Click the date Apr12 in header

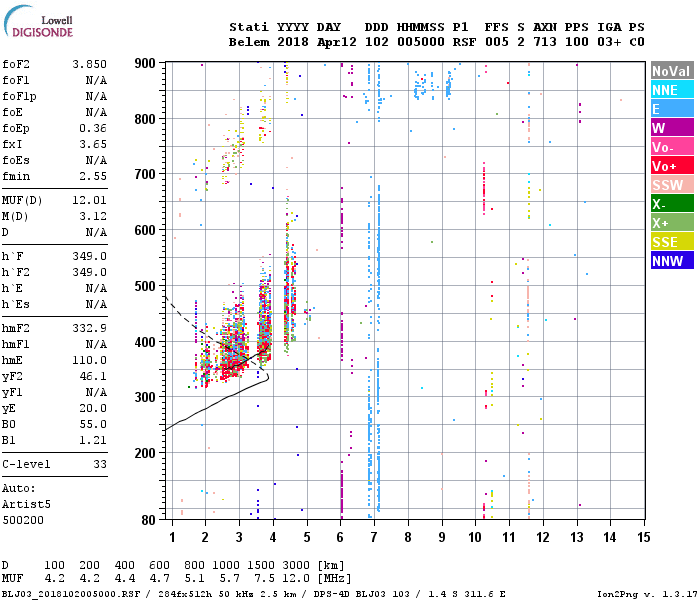337,42
